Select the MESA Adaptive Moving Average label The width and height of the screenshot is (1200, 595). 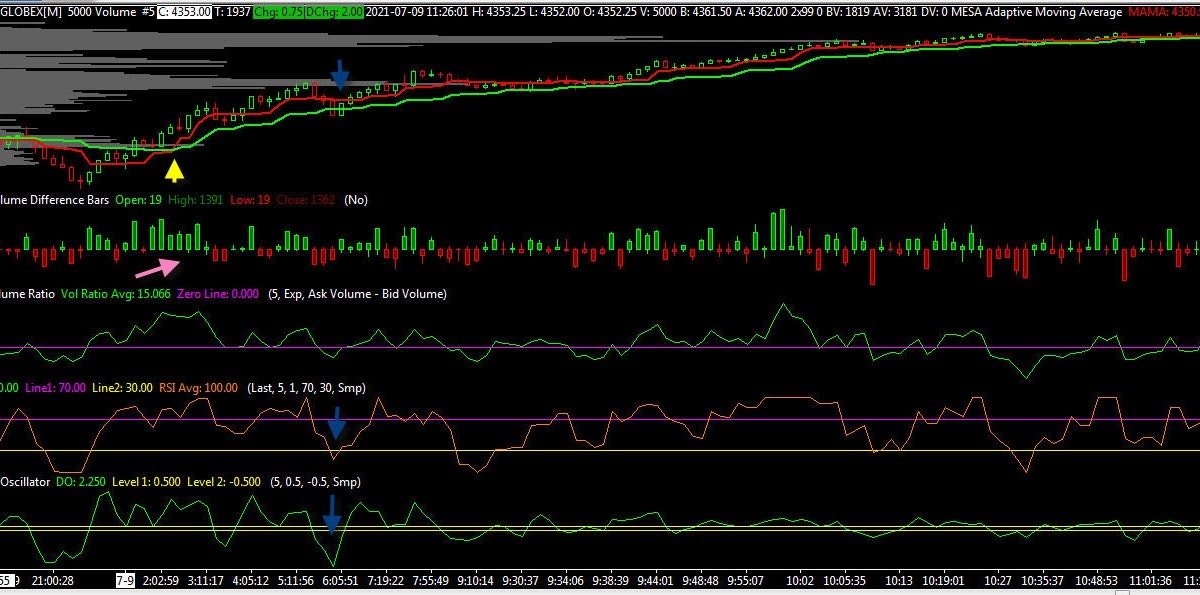pos(1036,11)
